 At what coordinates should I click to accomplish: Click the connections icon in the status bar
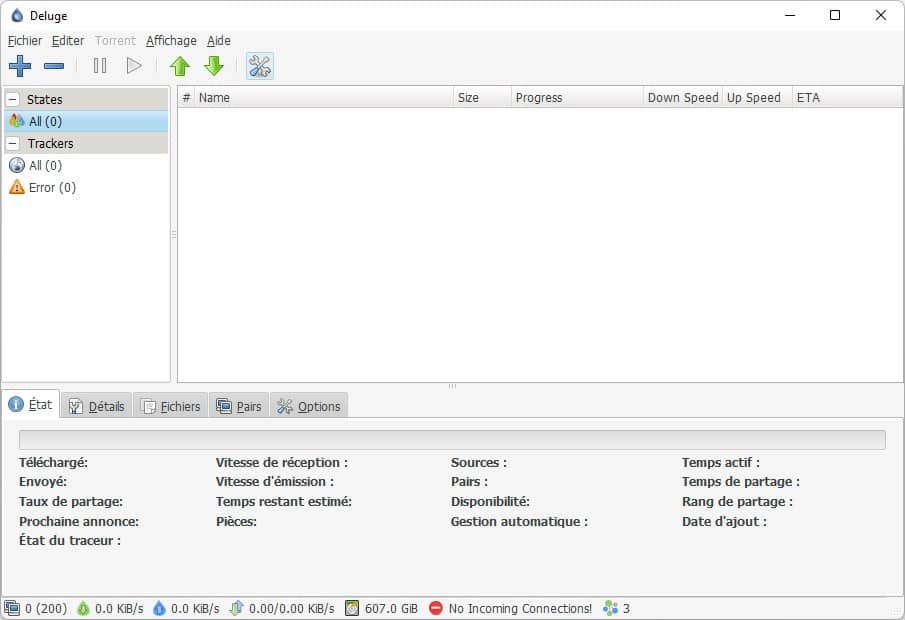point(12,608)
